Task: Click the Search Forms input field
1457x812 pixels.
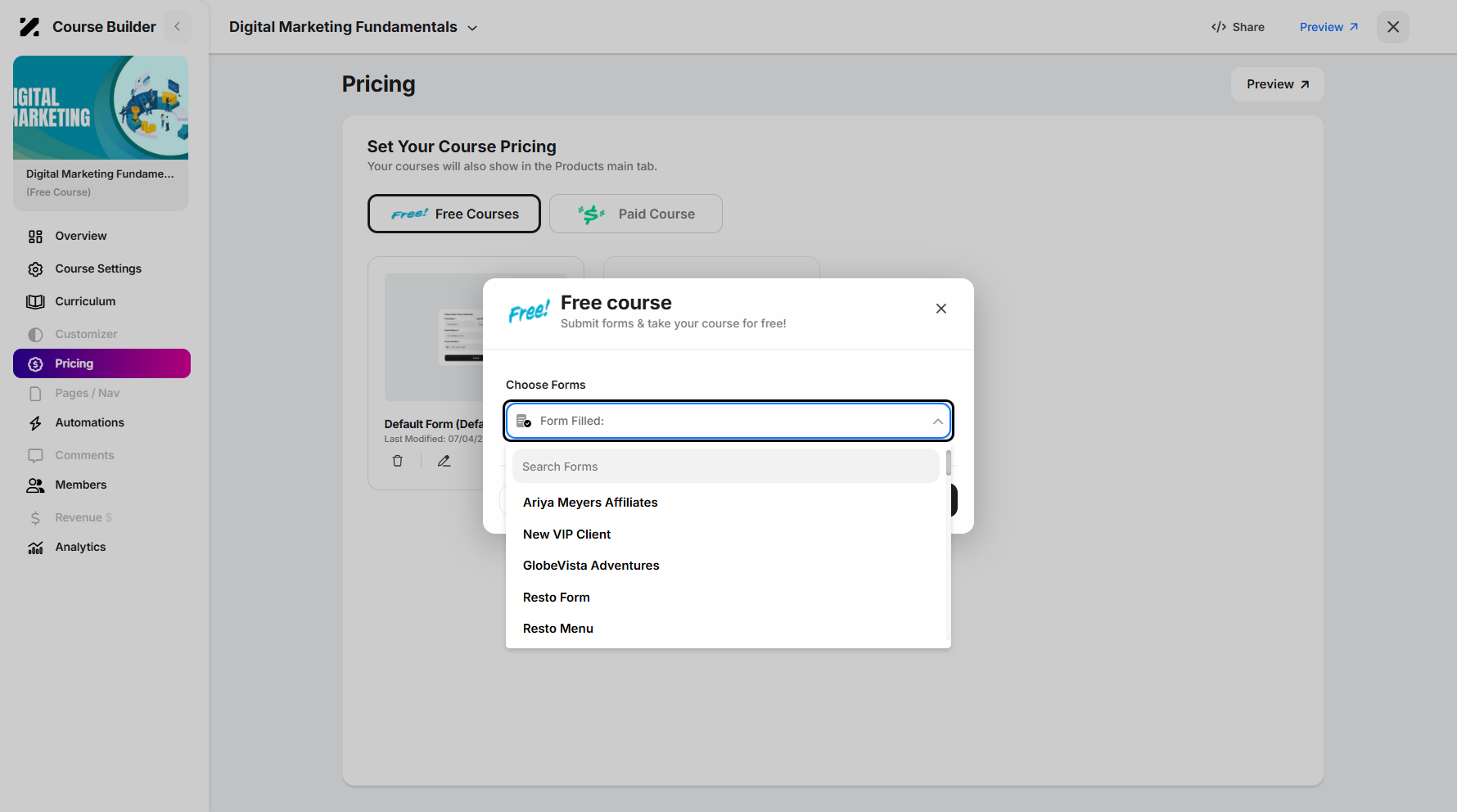Action: (725, 467)
